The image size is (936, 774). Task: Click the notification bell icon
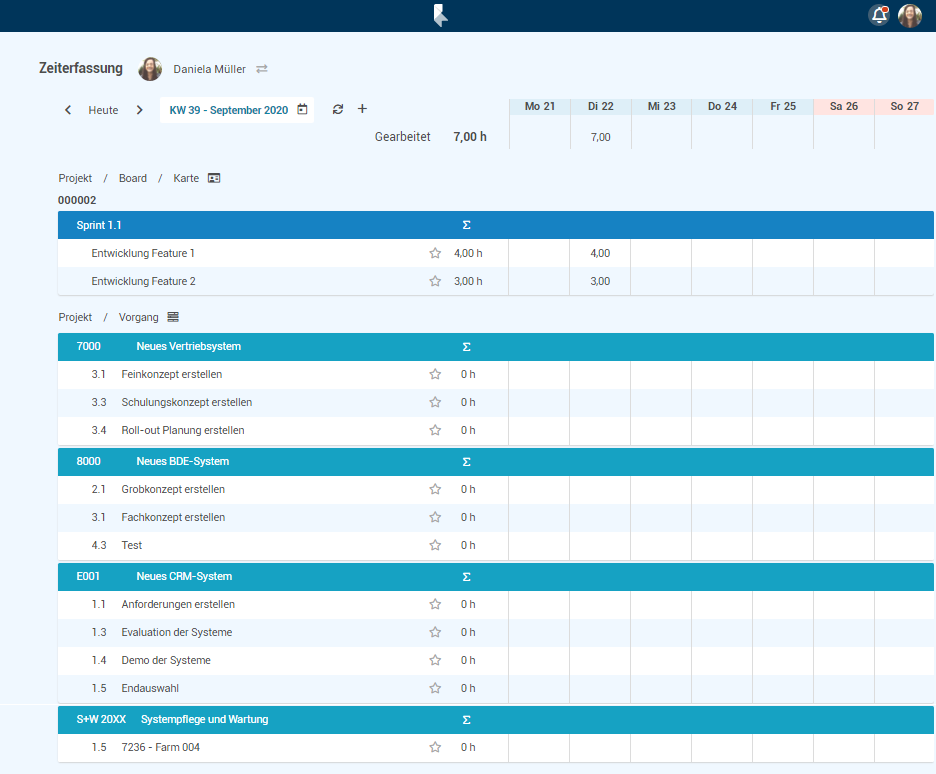click(x=879, y=15)
